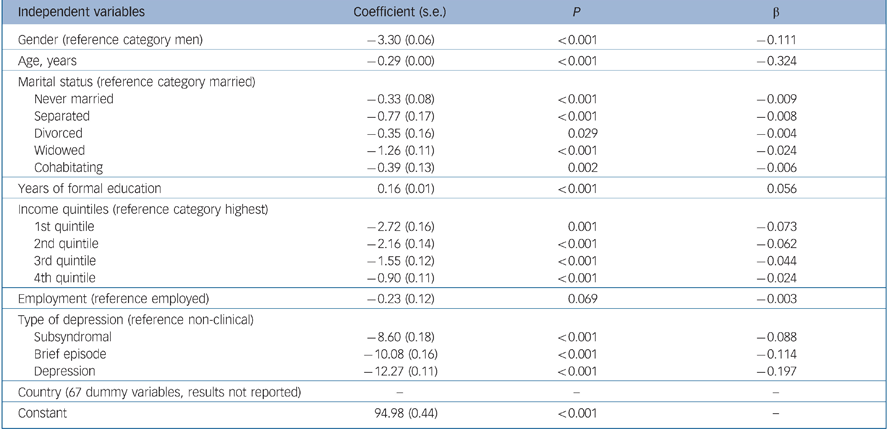Select 'Employment (reference employed)' row label
Viewport: 887px width, 429px height.
106,297
